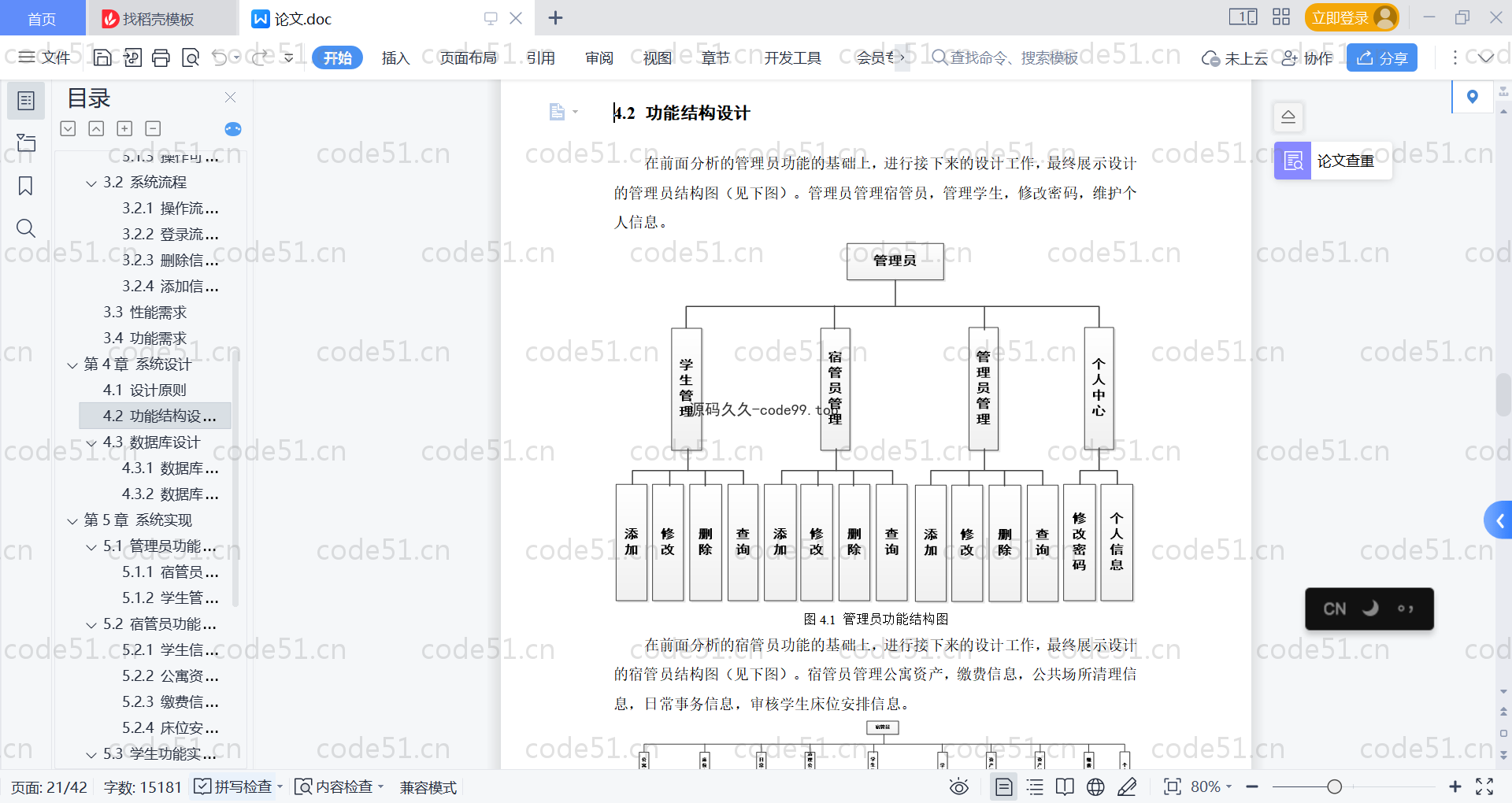Click the Save icon in quick toolbar

click(102, 57)
